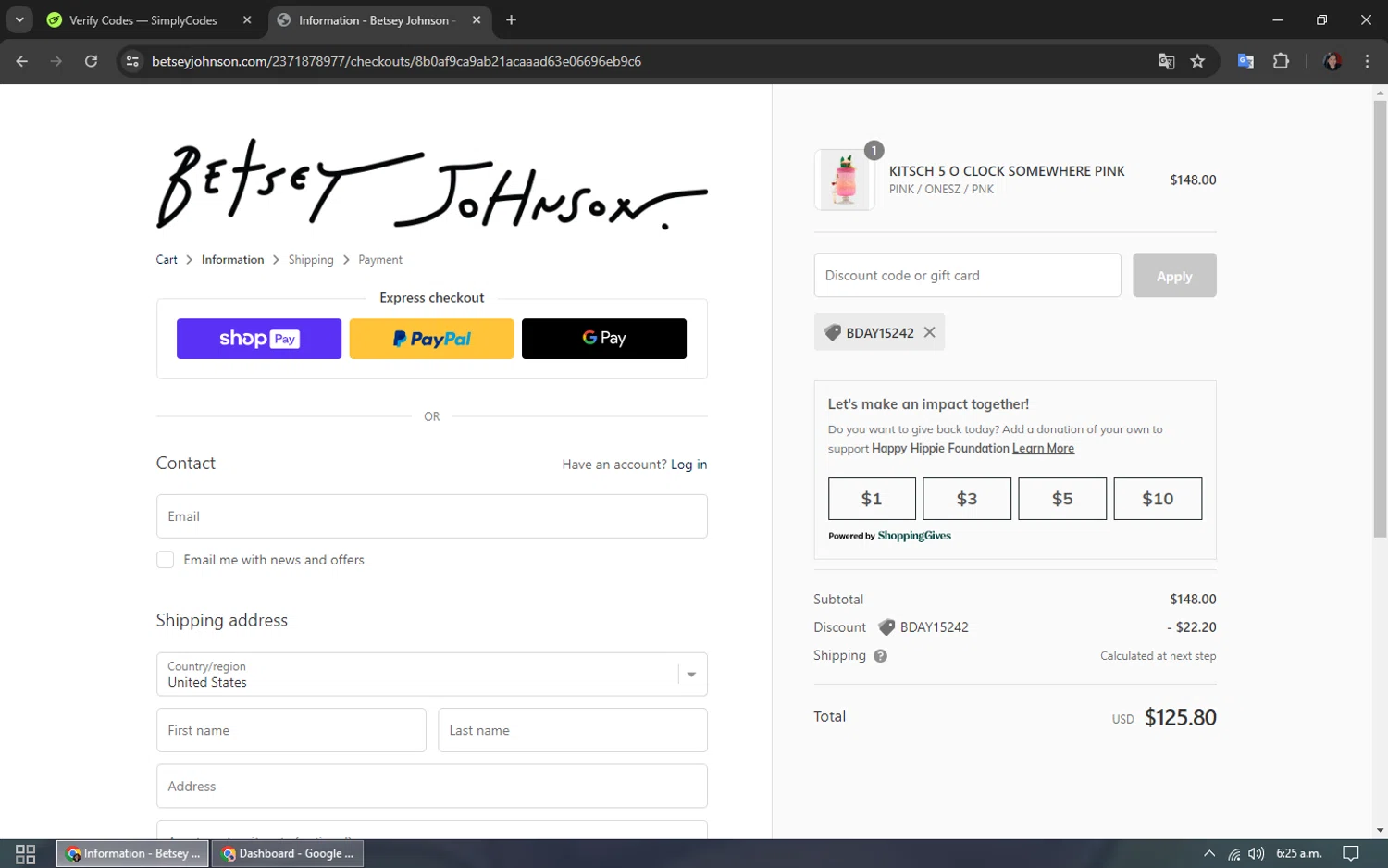Image resolution: width=1388 pixels, height=868 pixels.
Task: Switch to Dashboard - Google taskbar window
Action: (288, 853)
